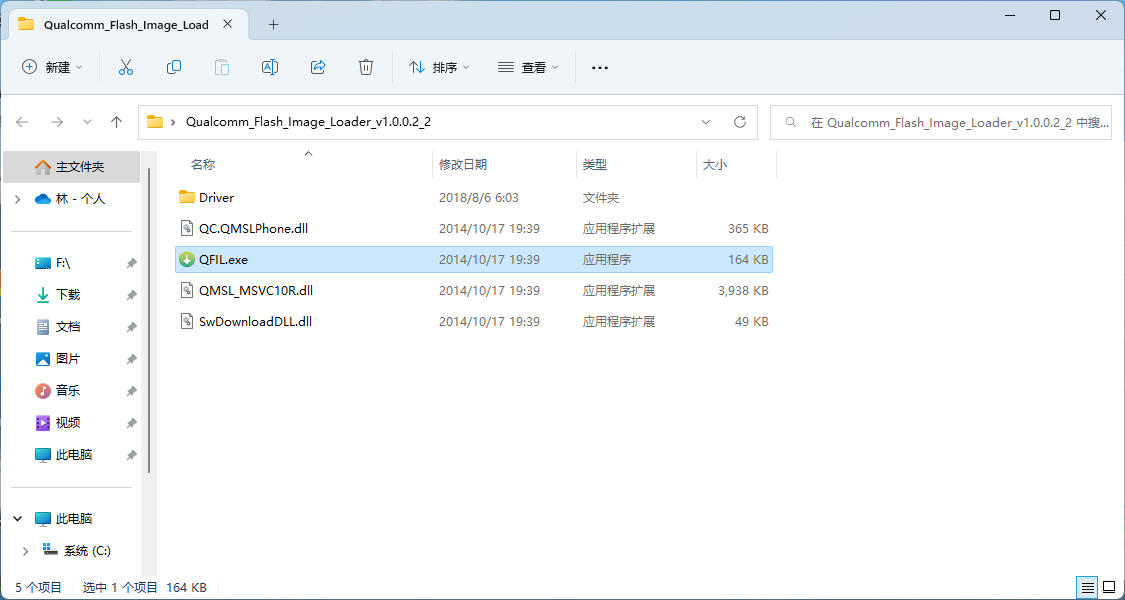The height and width of the screenshot is (600, 1125).
Task: Click the Share icon in toolbar
Action: [x=318, y=67]
